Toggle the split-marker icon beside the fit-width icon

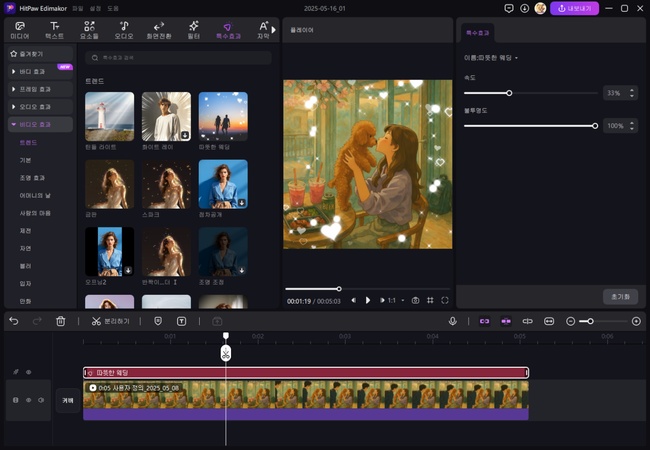tap(527, 321)
